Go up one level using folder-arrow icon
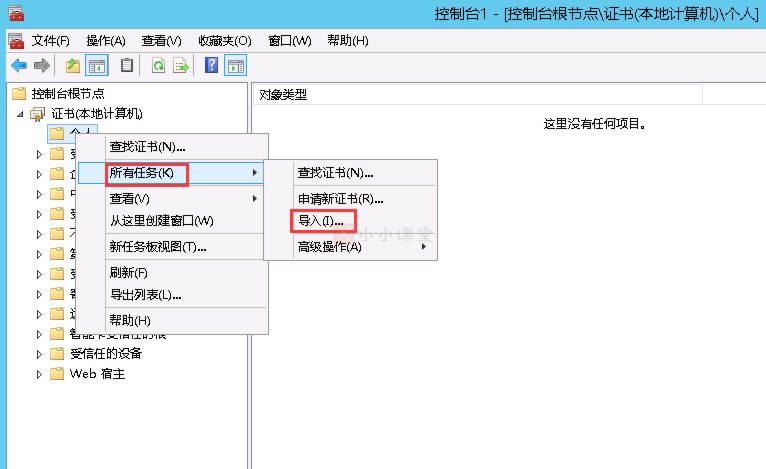Screen dimensions: 766x469 73,65
